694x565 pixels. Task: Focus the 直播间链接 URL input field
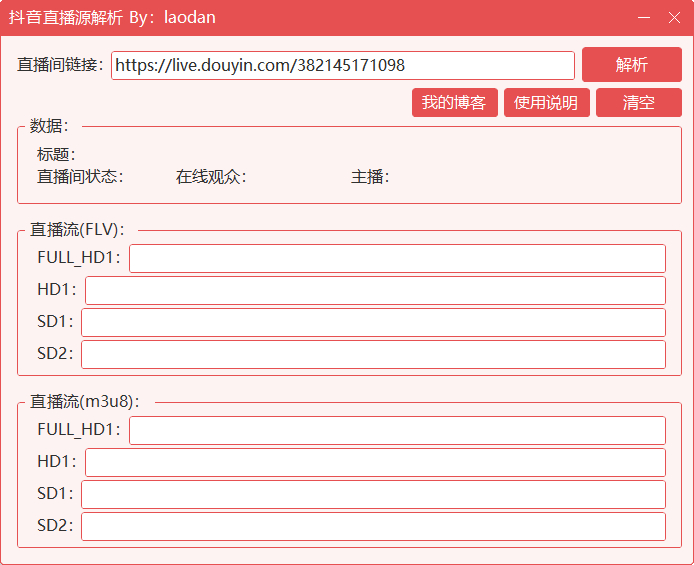pos(343,65)
